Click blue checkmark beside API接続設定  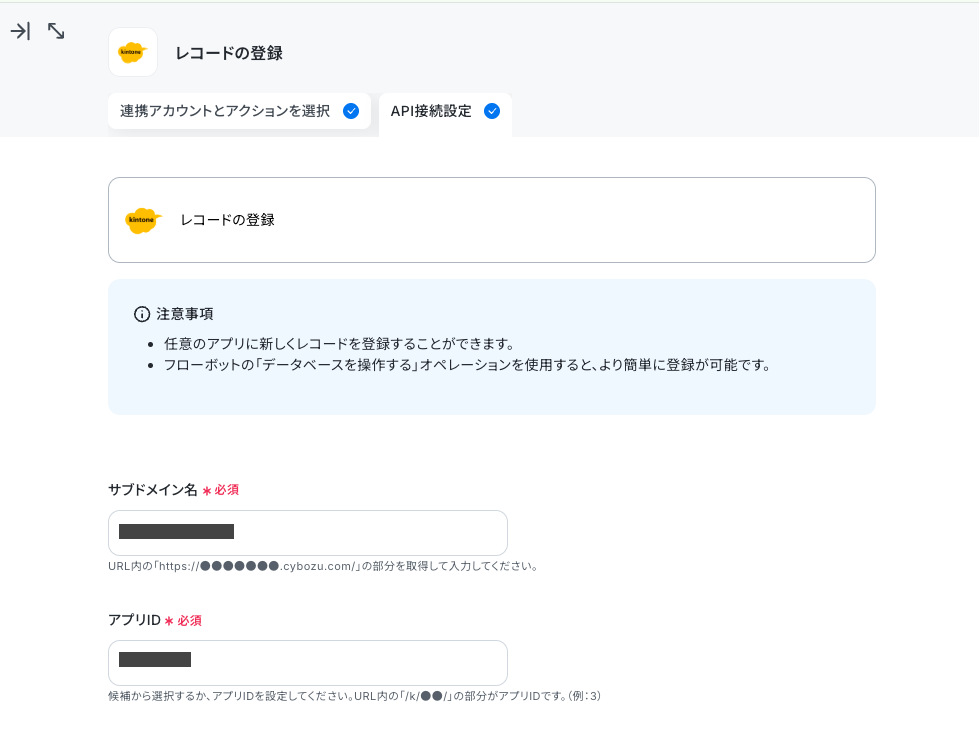pos(492,111)
